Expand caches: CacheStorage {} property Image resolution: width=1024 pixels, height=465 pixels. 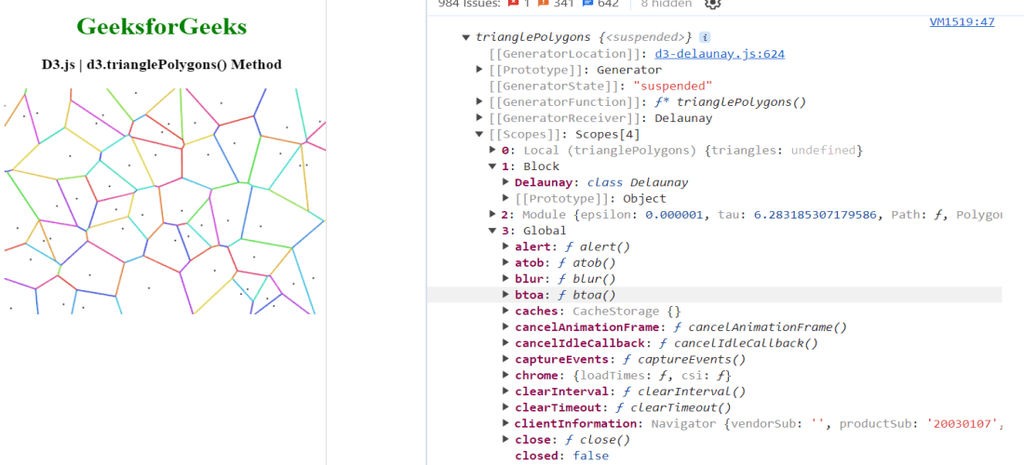506,311
